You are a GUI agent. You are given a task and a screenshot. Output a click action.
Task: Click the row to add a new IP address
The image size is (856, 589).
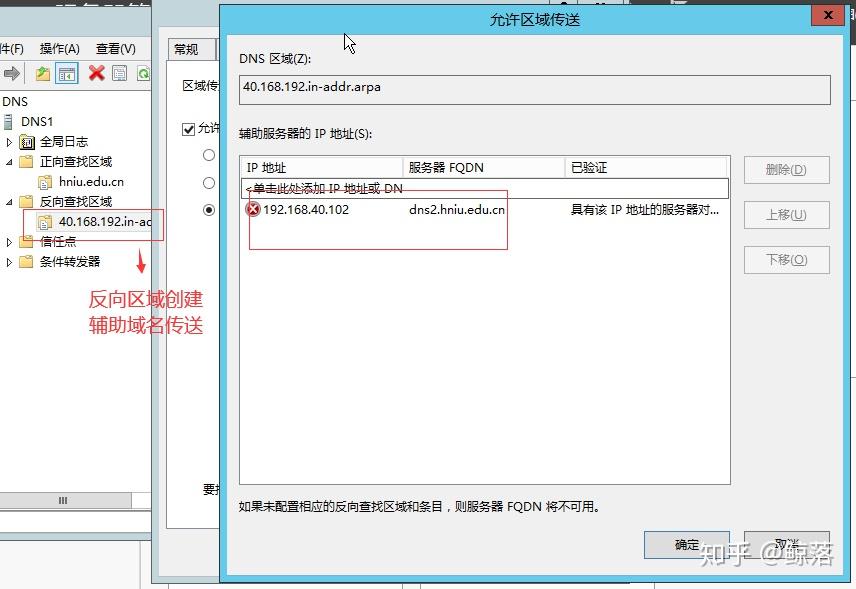coord(400,188)
